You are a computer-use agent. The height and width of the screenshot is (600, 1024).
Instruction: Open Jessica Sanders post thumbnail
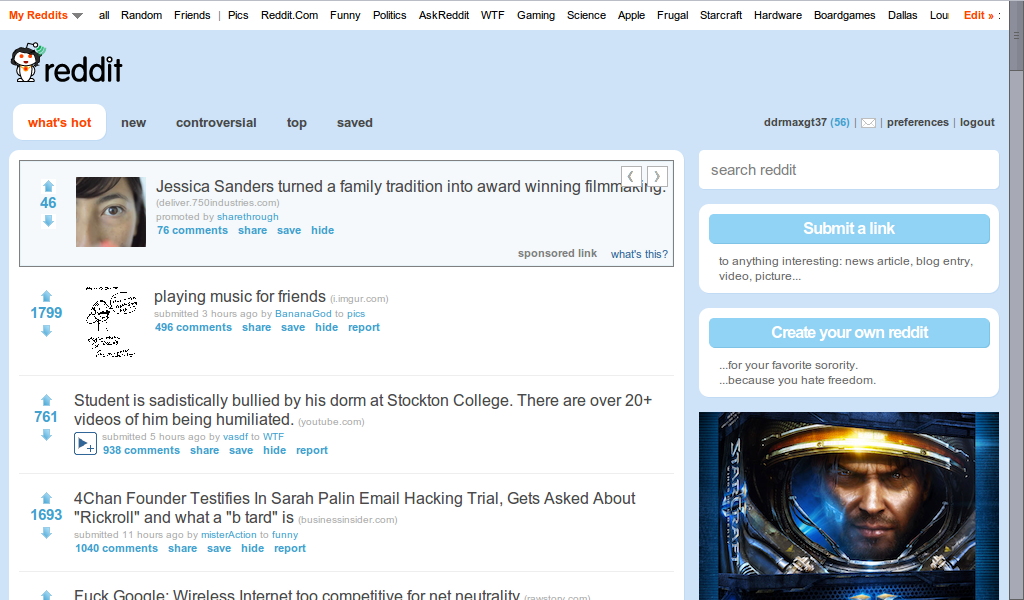pyautogui.click(x=110, y=212)
